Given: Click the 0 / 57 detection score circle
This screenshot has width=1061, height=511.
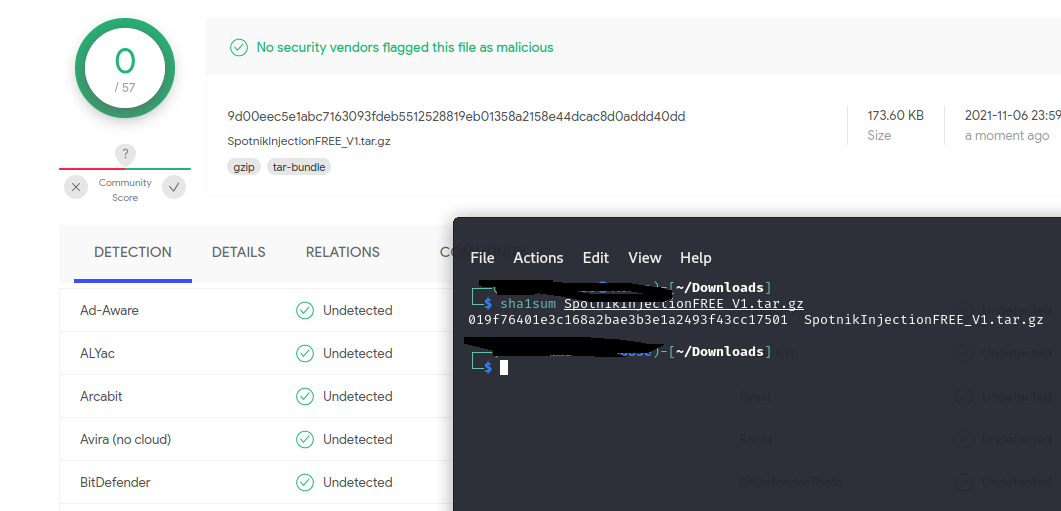Looking at the screenshot, I should click(x=125, y=68).
